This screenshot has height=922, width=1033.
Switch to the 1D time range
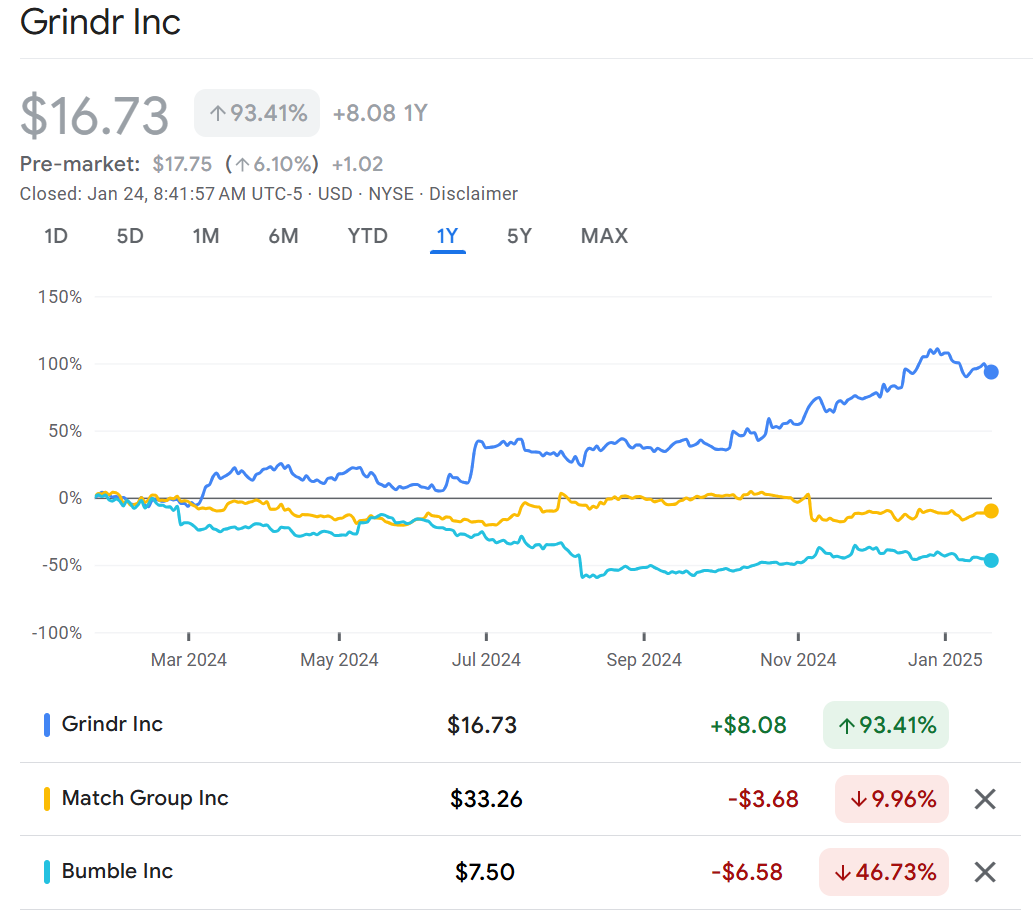pyautogui.click(x=56, y=236)
